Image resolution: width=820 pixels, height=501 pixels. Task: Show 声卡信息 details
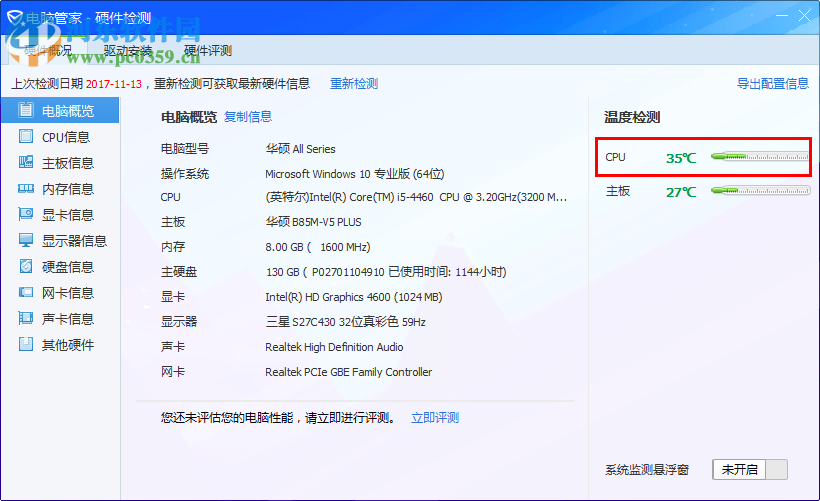60,319
